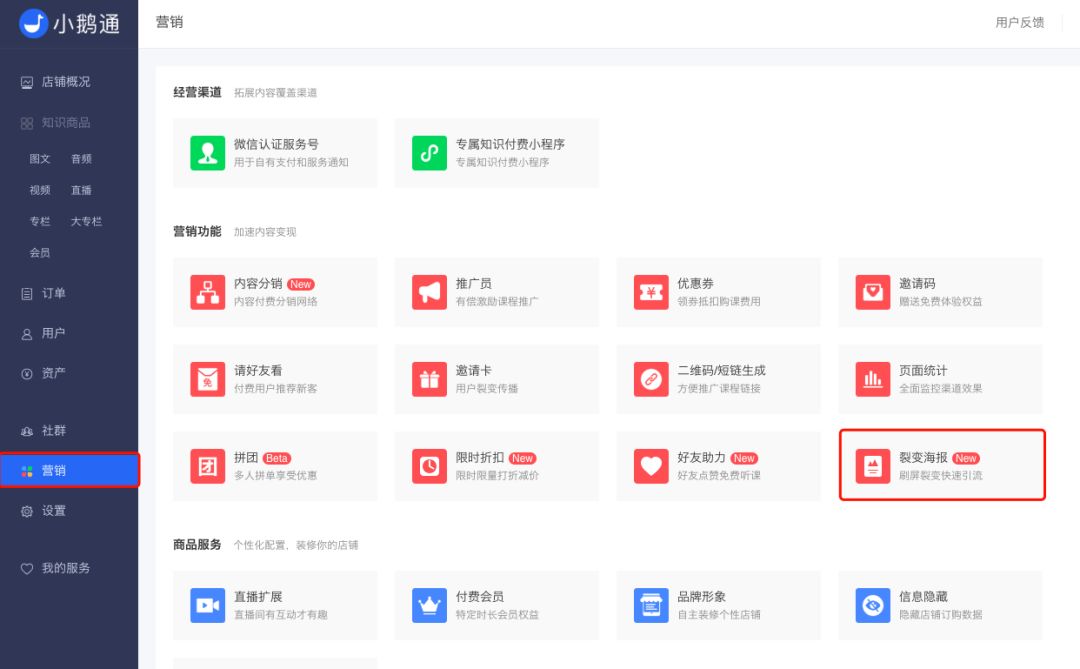Viewport: 1080px width, 669px height.
Task: Open the 微信认证服务号 green icon
Action: click(207, 153)
